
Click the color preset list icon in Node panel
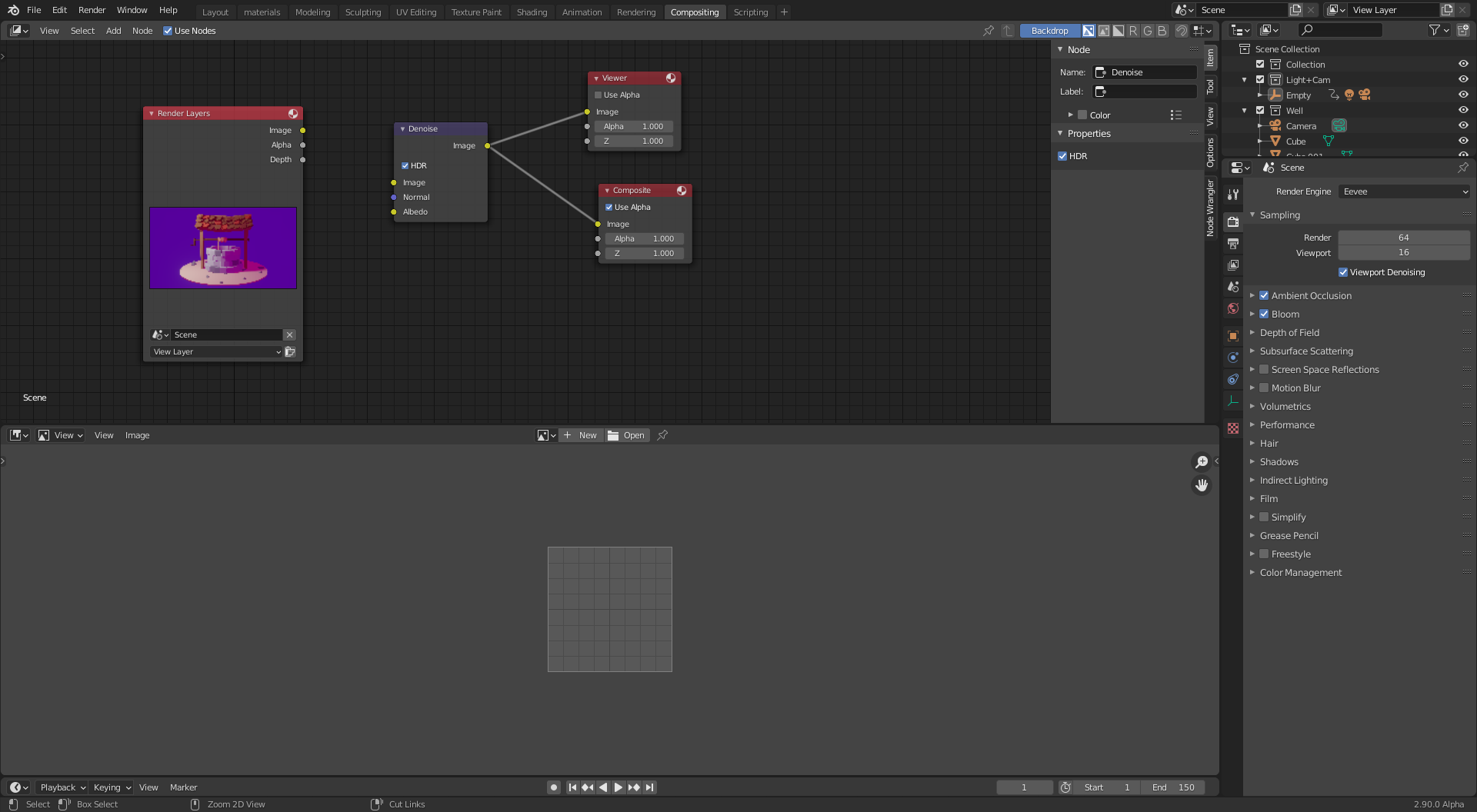(1175, 115)
